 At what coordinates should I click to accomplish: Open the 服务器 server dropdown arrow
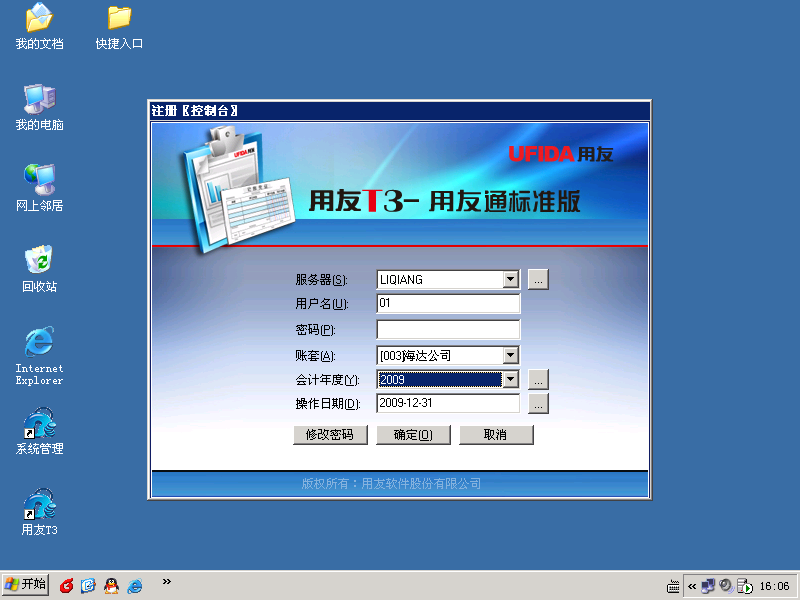point(510,279)
